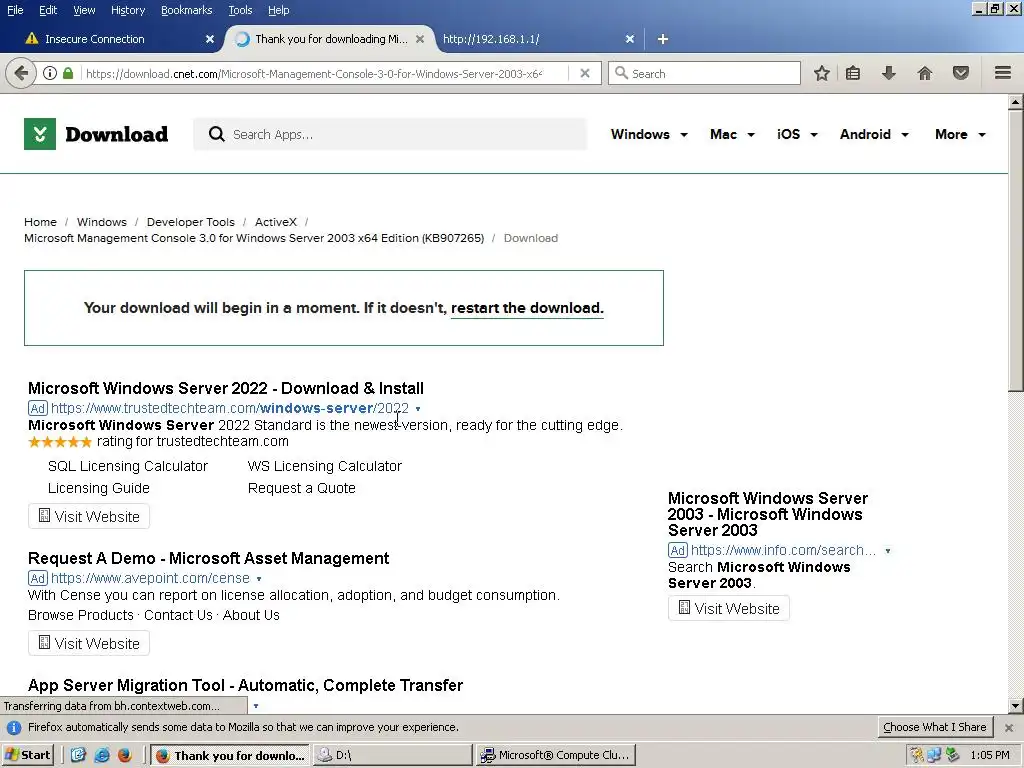Click the green Download logo icon
This screenshot has height=768, width=1024.
point(40,134)
